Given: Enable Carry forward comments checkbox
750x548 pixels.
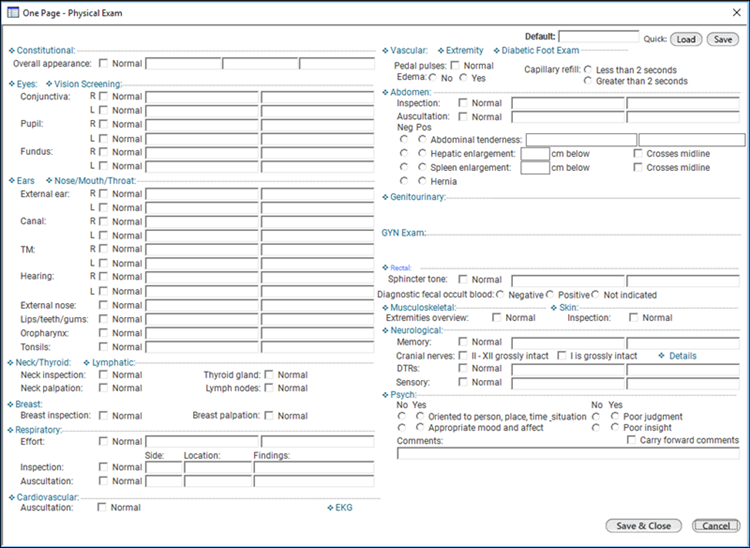Looking at the screenshot, I should [631, 439].
